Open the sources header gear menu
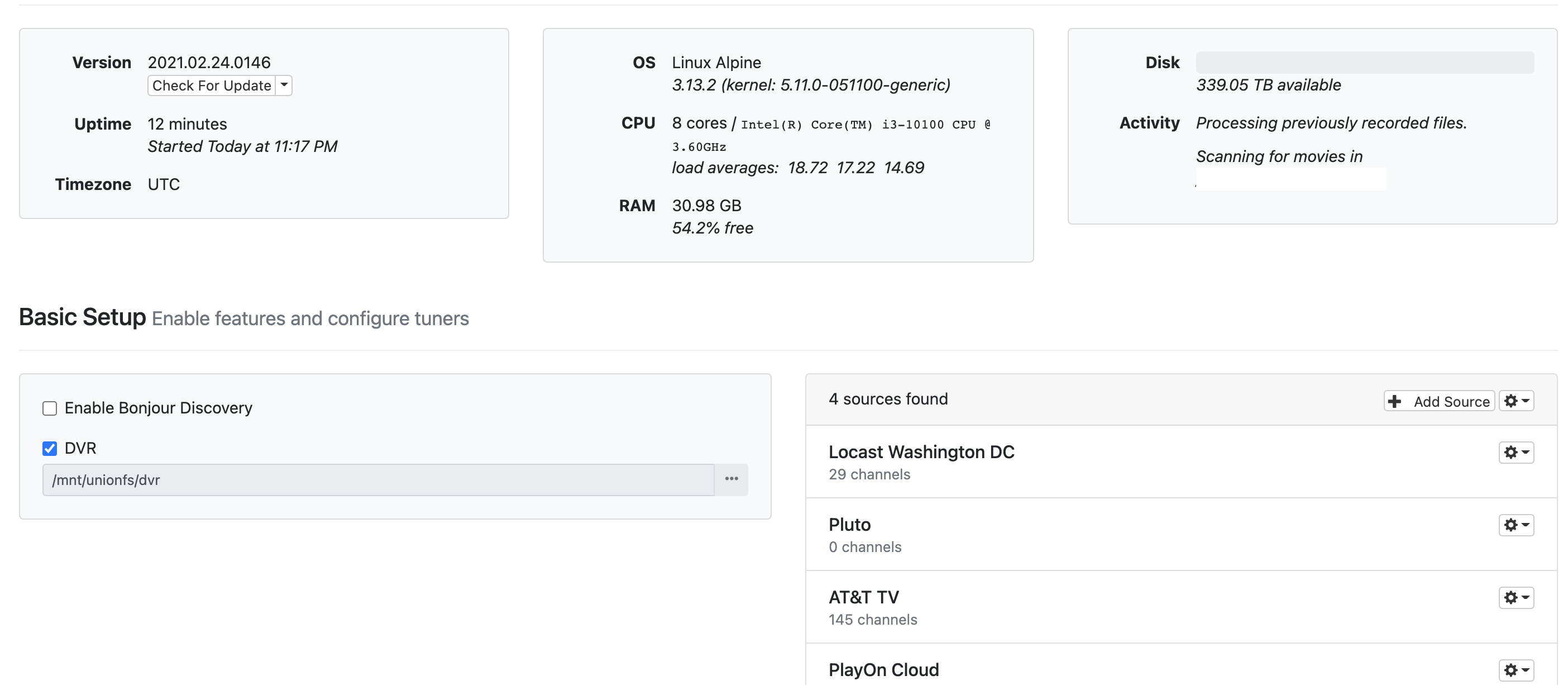This screenshot has height=685, width=1568. [1516, 401]
